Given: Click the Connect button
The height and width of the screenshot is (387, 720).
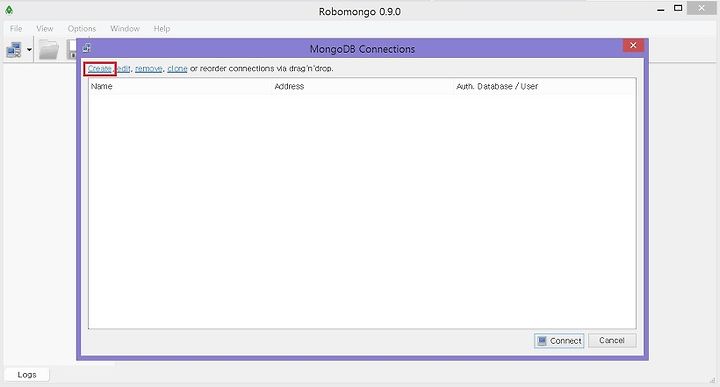Looking at the screenshot, I should 559,341.
